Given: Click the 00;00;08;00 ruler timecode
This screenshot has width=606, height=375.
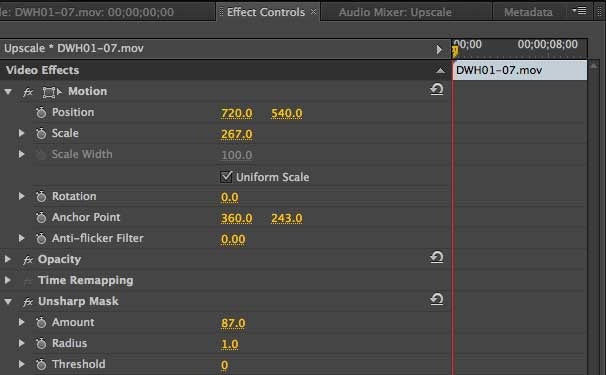Looking at the screenshot, I should click(x=548, y=44).
